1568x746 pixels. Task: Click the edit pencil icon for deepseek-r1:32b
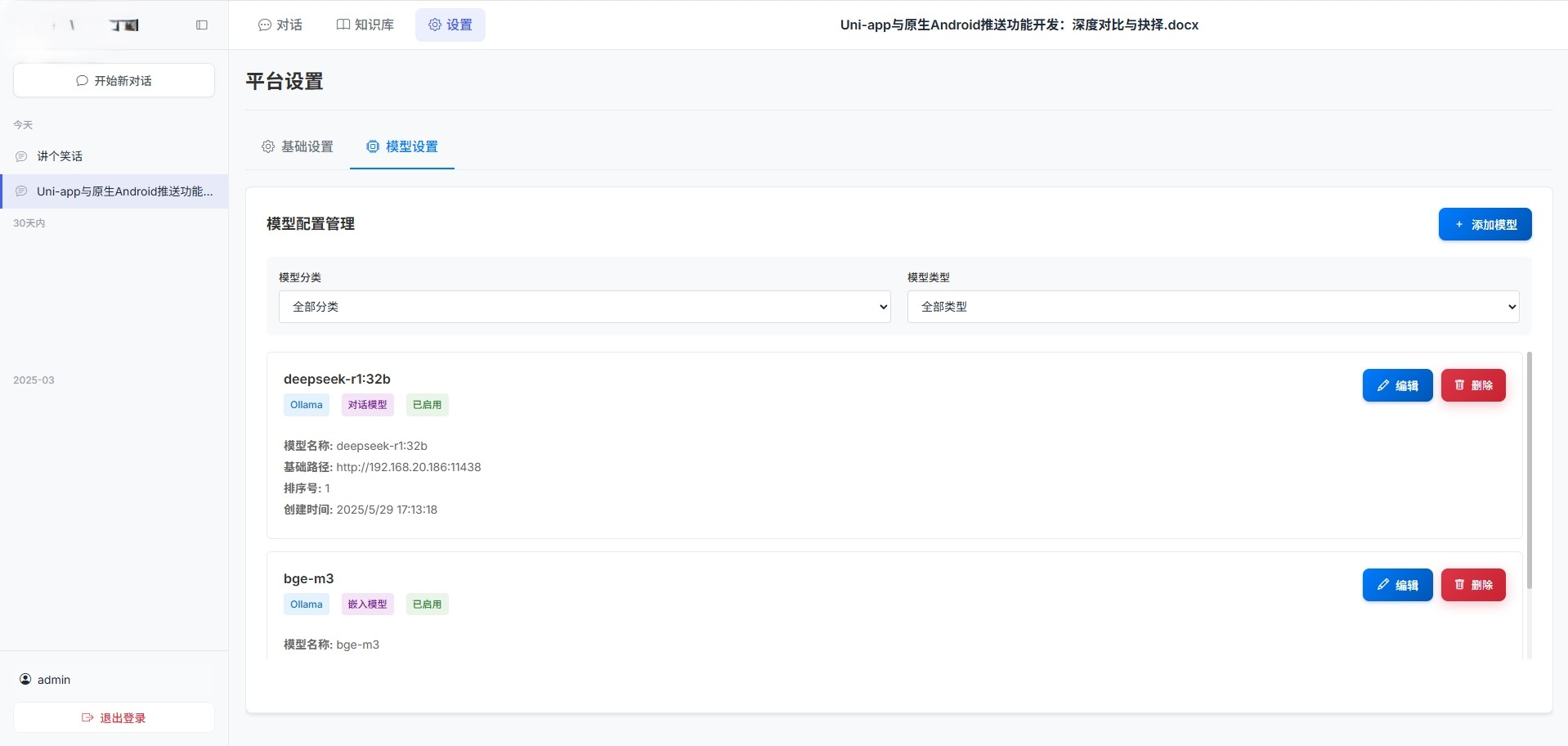tap(1382, 385)
